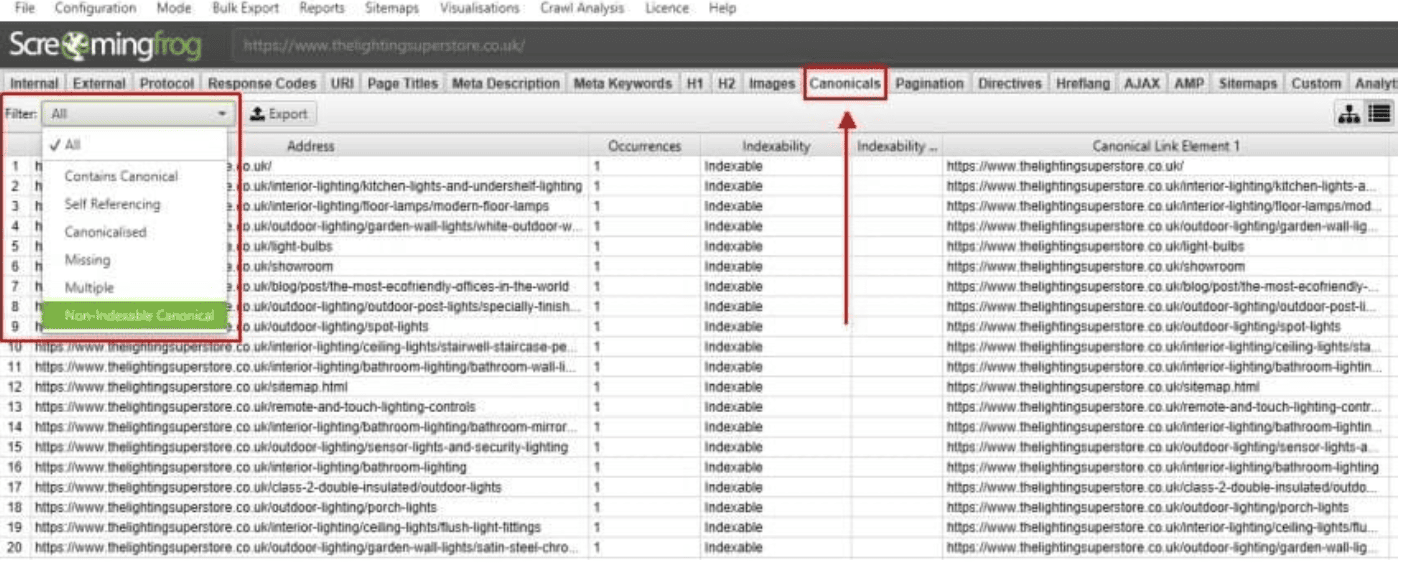The width and height of the screenshot is (1408, 586).
Task: Select the flush-light-fittings address row
Action: click(x=309, y=527)
